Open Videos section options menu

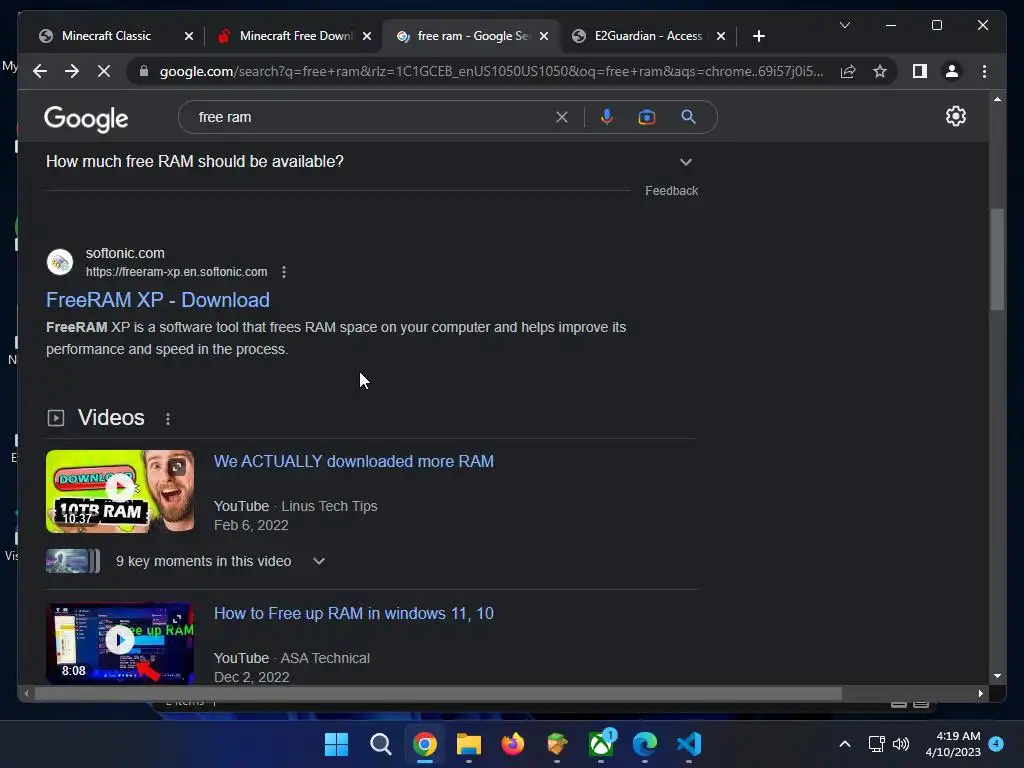(168, 419)
